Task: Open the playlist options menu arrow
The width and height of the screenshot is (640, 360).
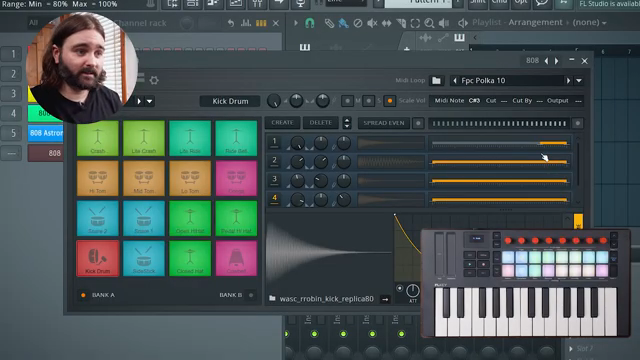Action: pos(296,23)
